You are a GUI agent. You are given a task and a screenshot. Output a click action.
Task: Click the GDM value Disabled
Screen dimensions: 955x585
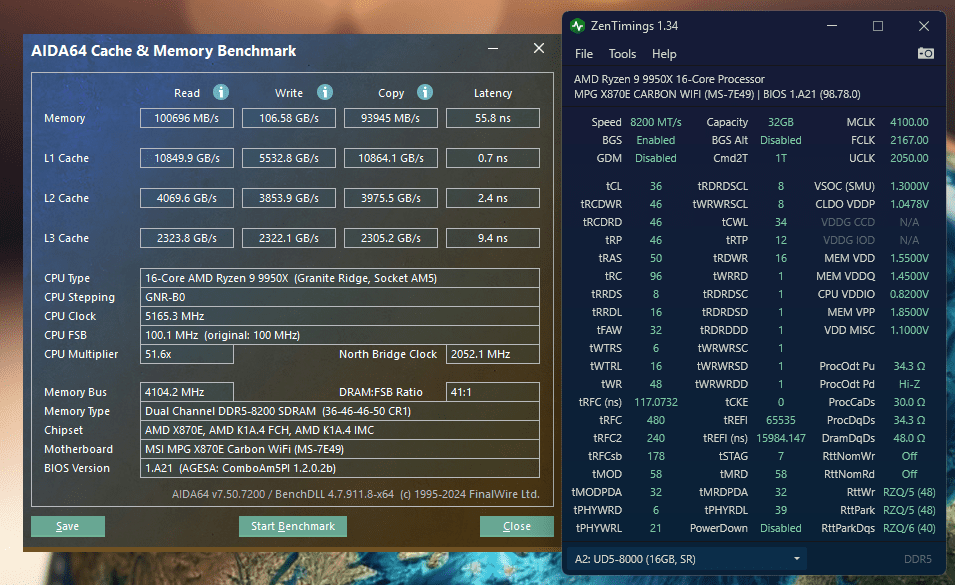tap(655, 158)
